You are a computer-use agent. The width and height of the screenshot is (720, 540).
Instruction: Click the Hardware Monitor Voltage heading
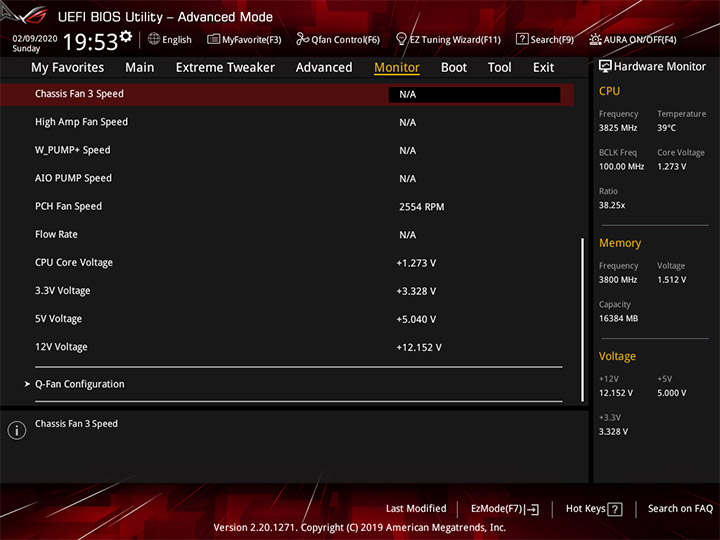(x=617, y=356)
